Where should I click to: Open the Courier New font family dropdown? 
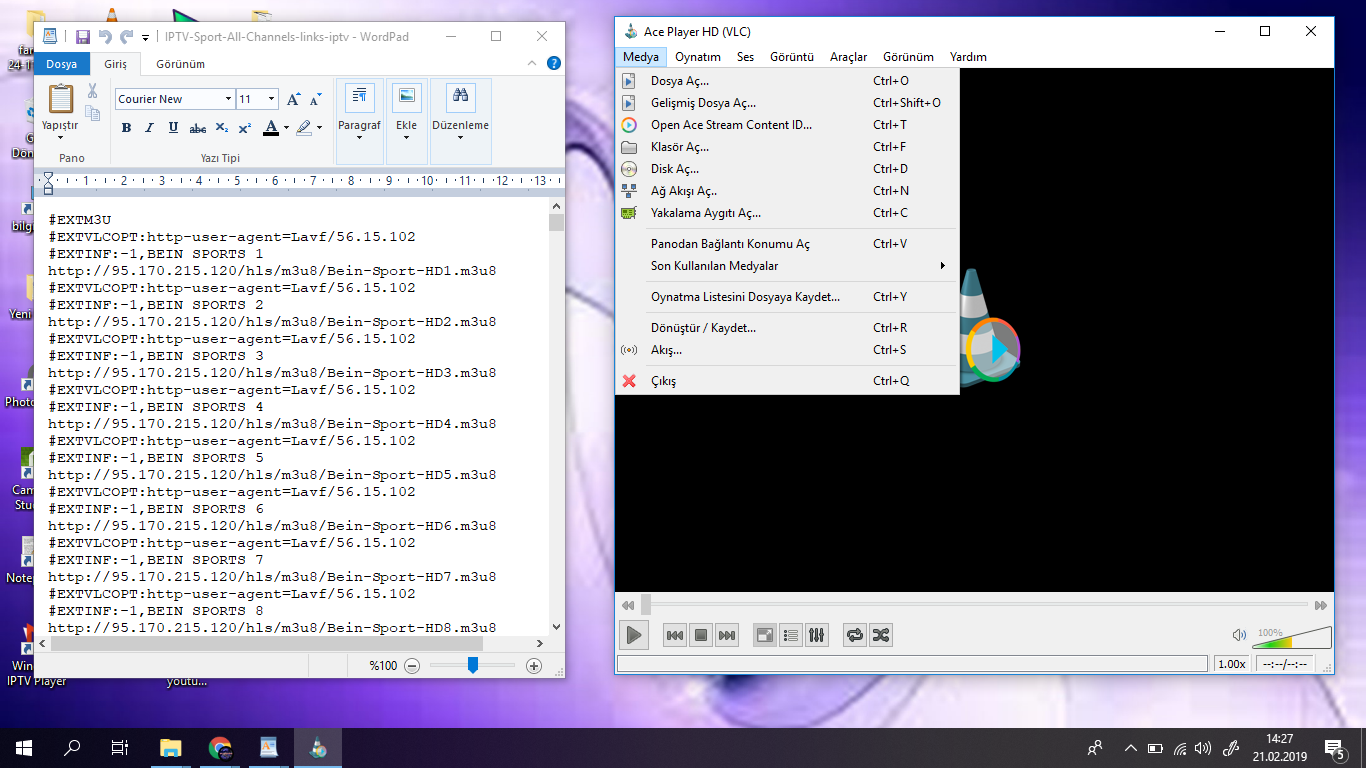227,99
